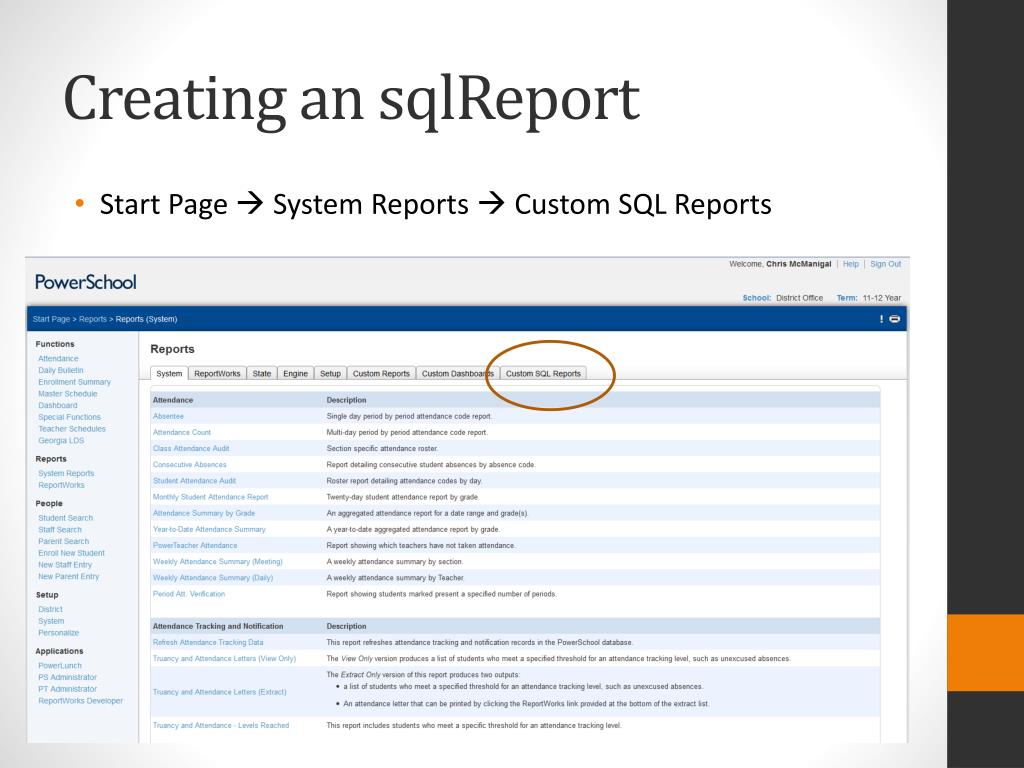The height and width of the screenshot is (768, 1024).
Task: Open the State reports tab
Action: (262, 374)
